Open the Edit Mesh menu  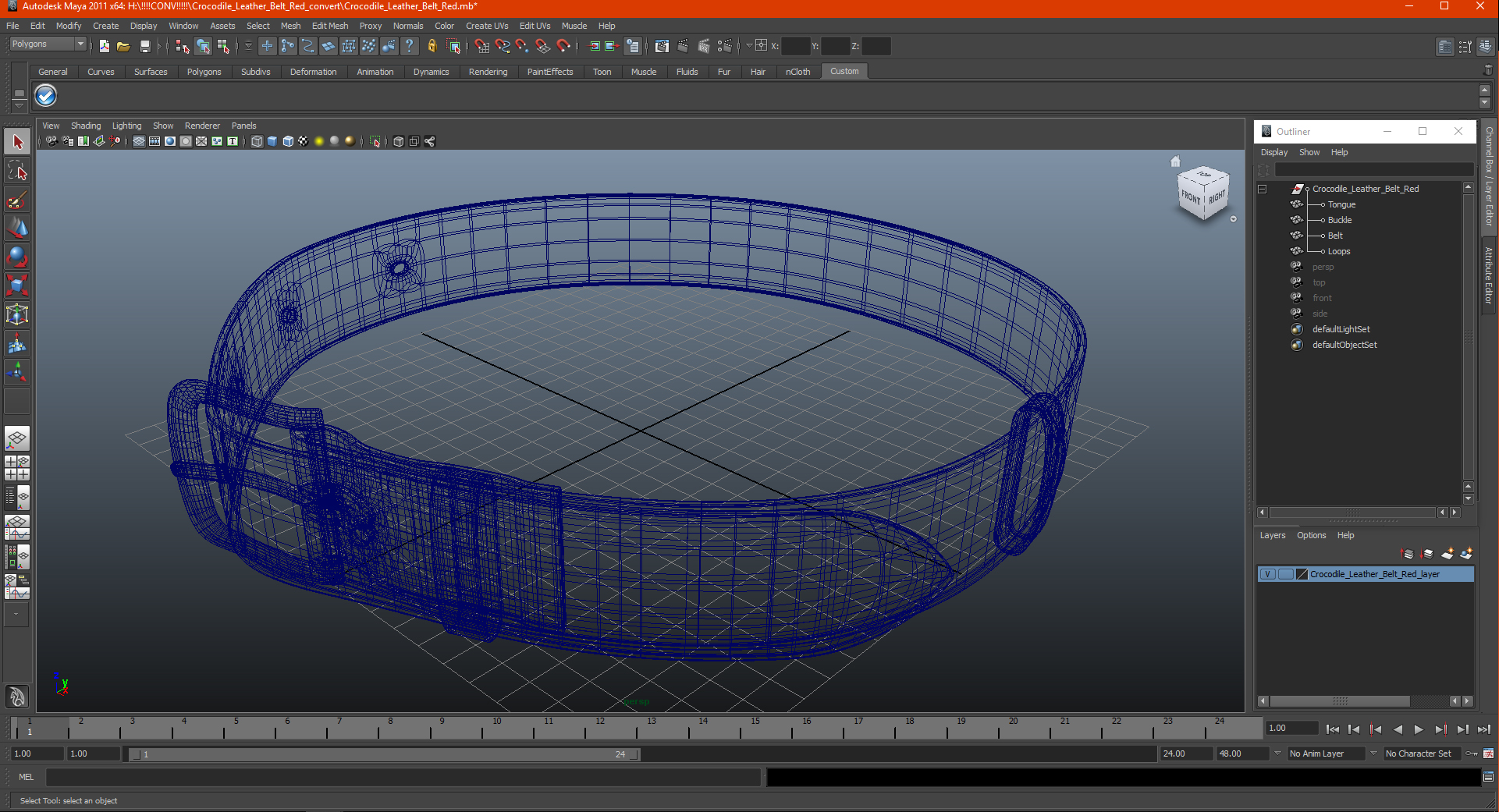click(x=330, y=26)
